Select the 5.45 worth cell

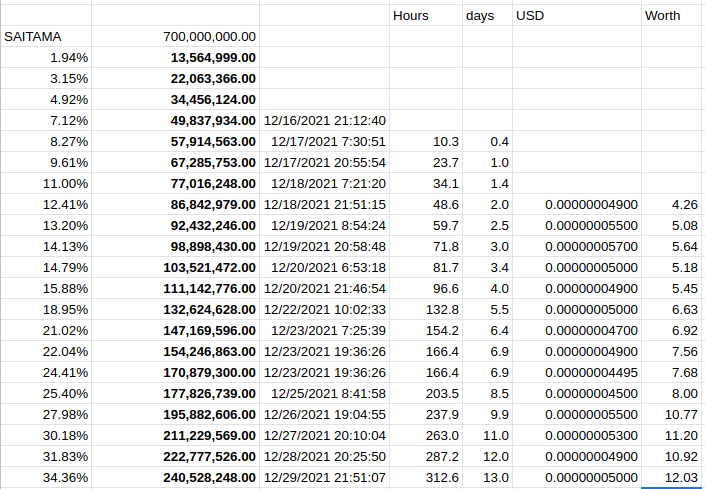click(x=673, y=288)
